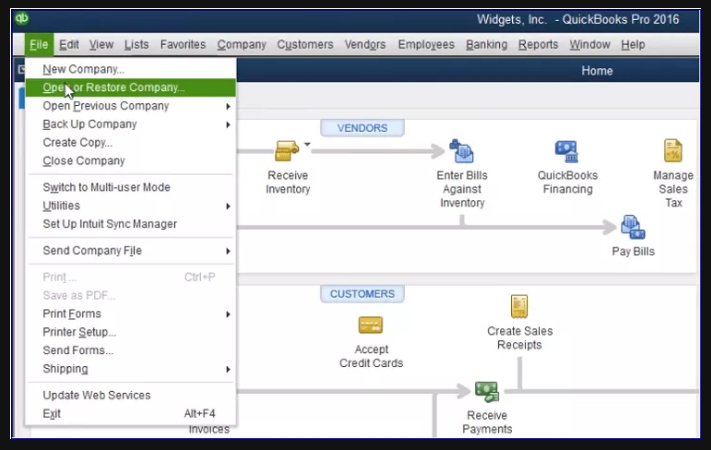Screen dimensions: 711x450
Task: Click the Receive Payments icon
Action: [x=487, y=391]
